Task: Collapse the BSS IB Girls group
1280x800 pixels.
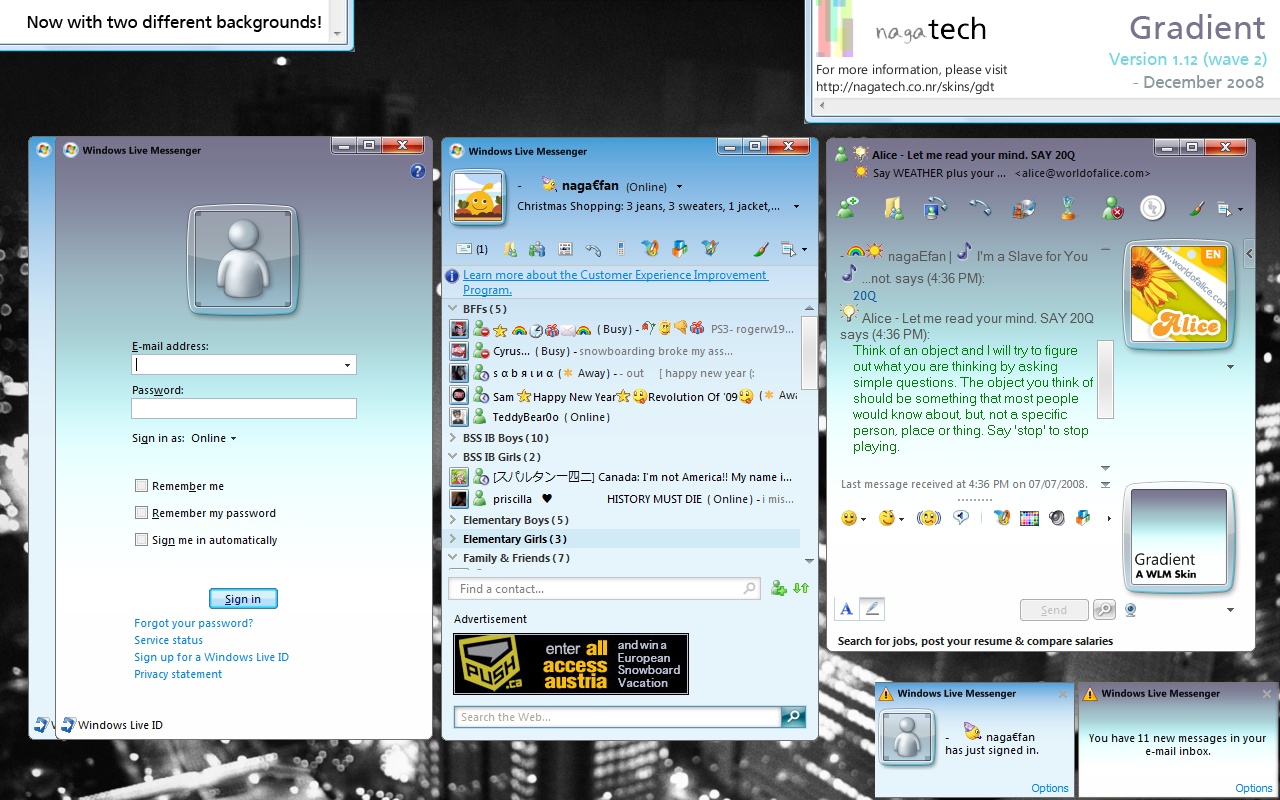Action: tap(453, 457)
